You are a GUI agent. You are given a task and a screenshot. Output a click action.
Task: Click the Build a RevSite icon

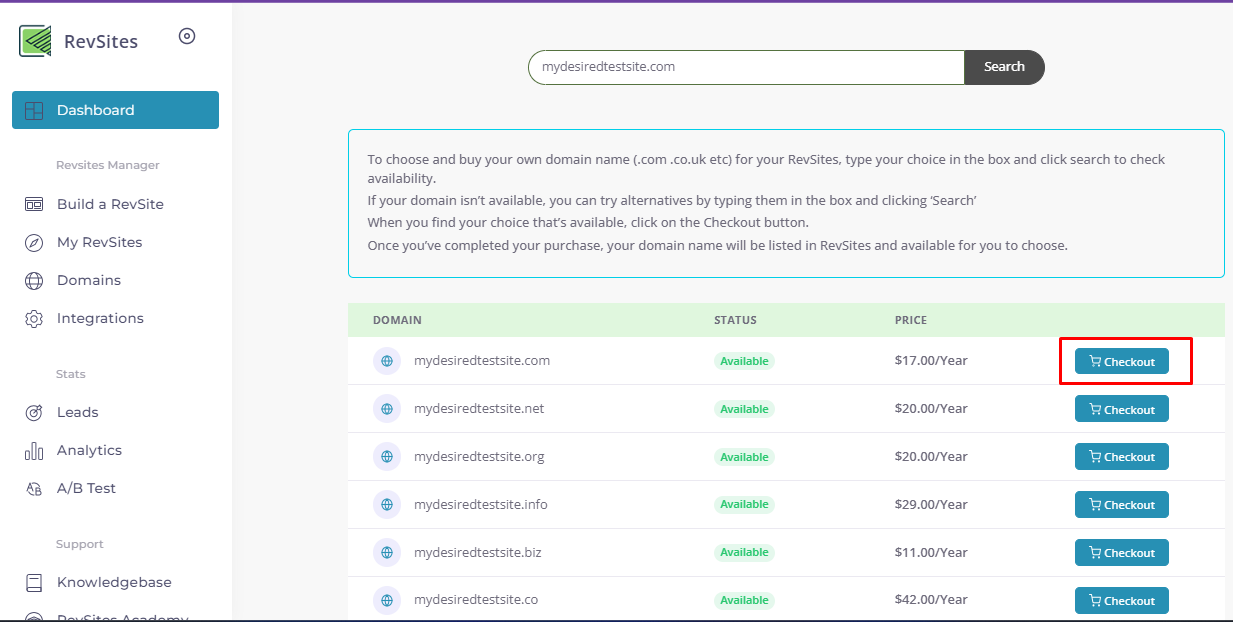[x=34, y=204]
